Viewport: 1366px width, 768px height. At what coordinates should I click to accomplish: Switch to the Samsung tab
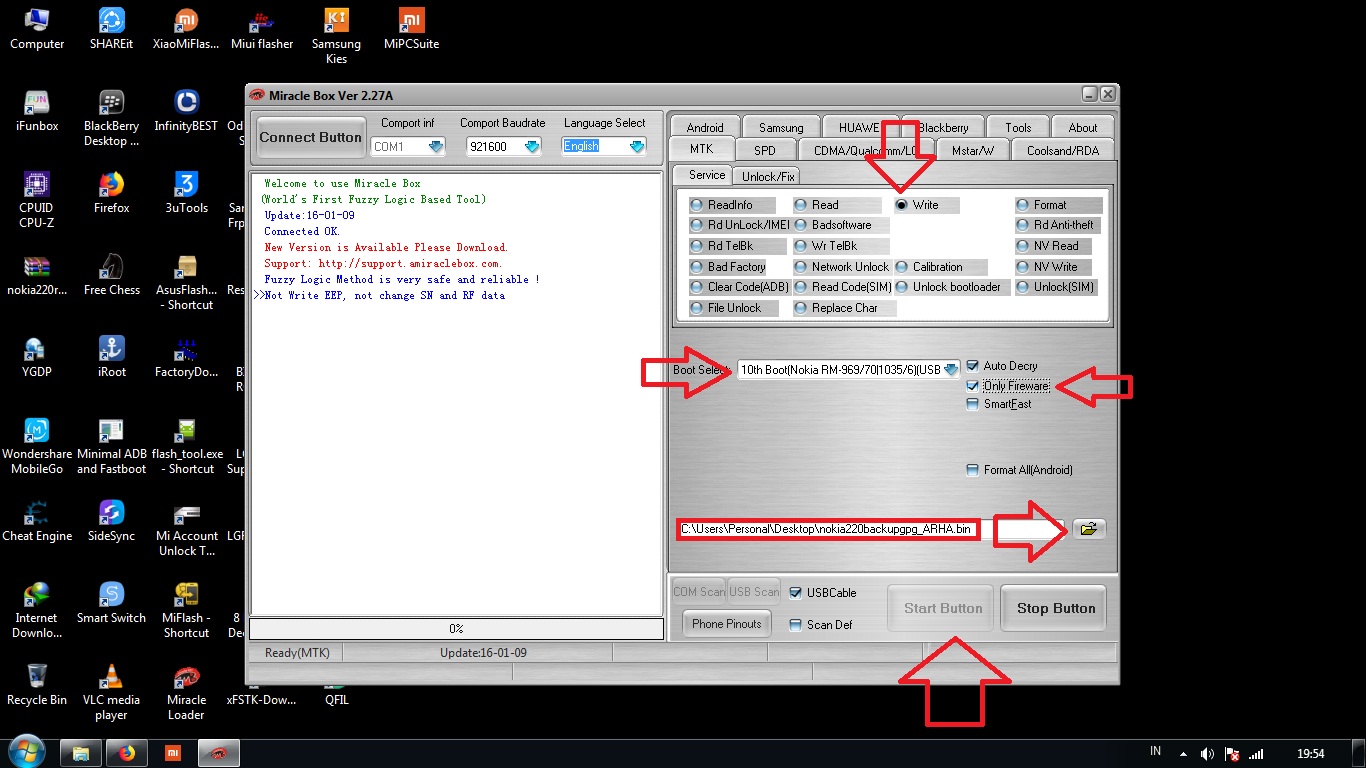pyautogui.click(x=780, y=127)
